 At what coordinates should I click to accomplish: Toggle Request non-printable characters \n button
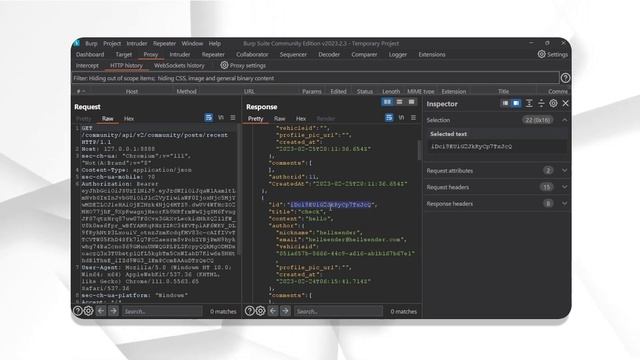click(x=221, y=118)
